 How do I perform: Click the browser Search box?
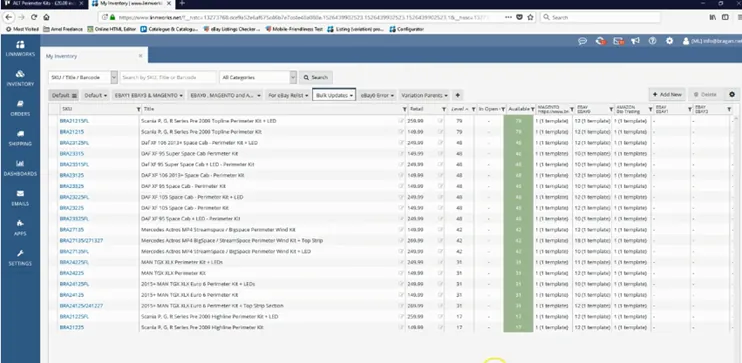click(x=600, y=17)
